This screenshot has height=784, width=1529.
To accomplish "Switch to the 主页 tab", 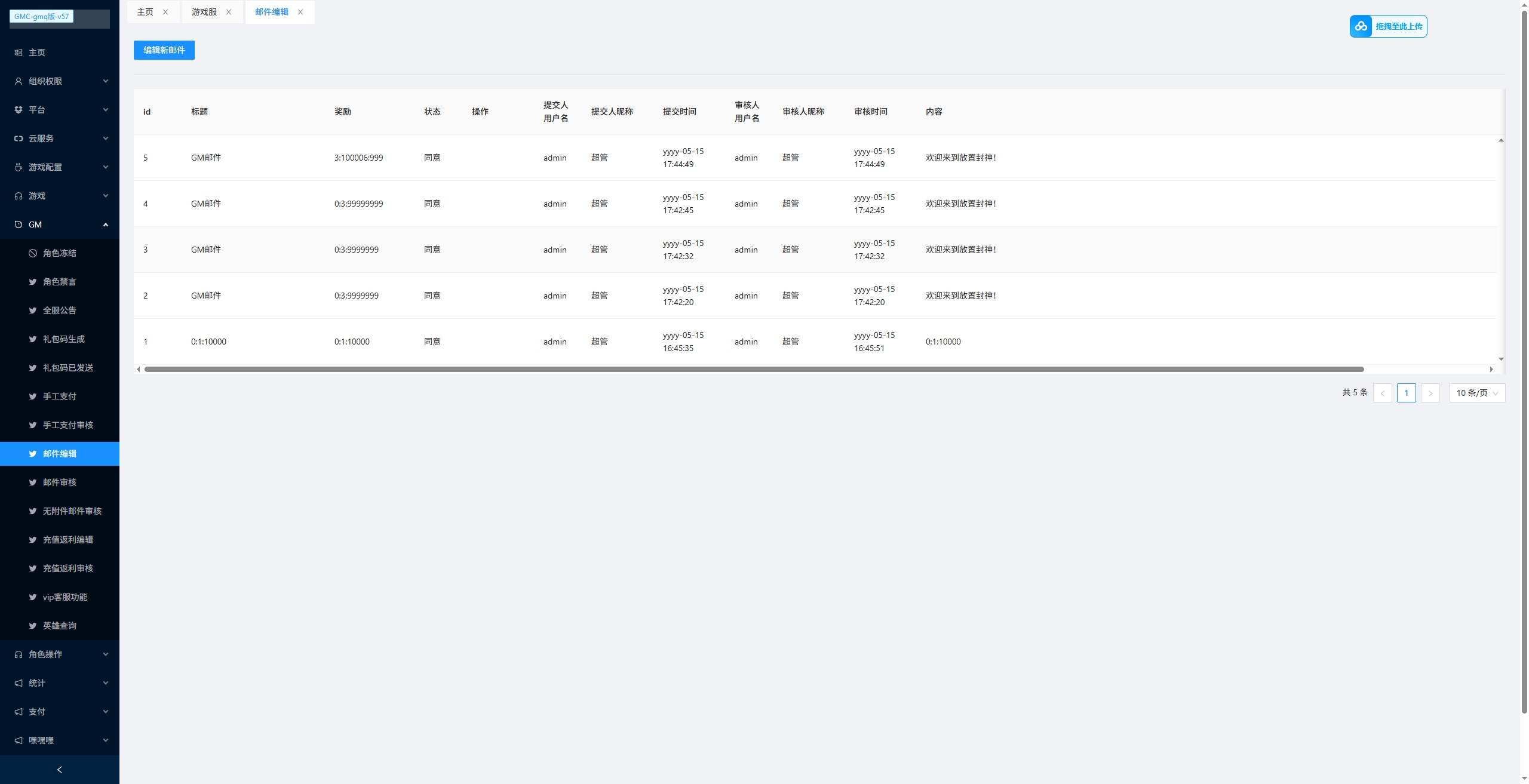I will pyautogui.click(x=145, y=12).
